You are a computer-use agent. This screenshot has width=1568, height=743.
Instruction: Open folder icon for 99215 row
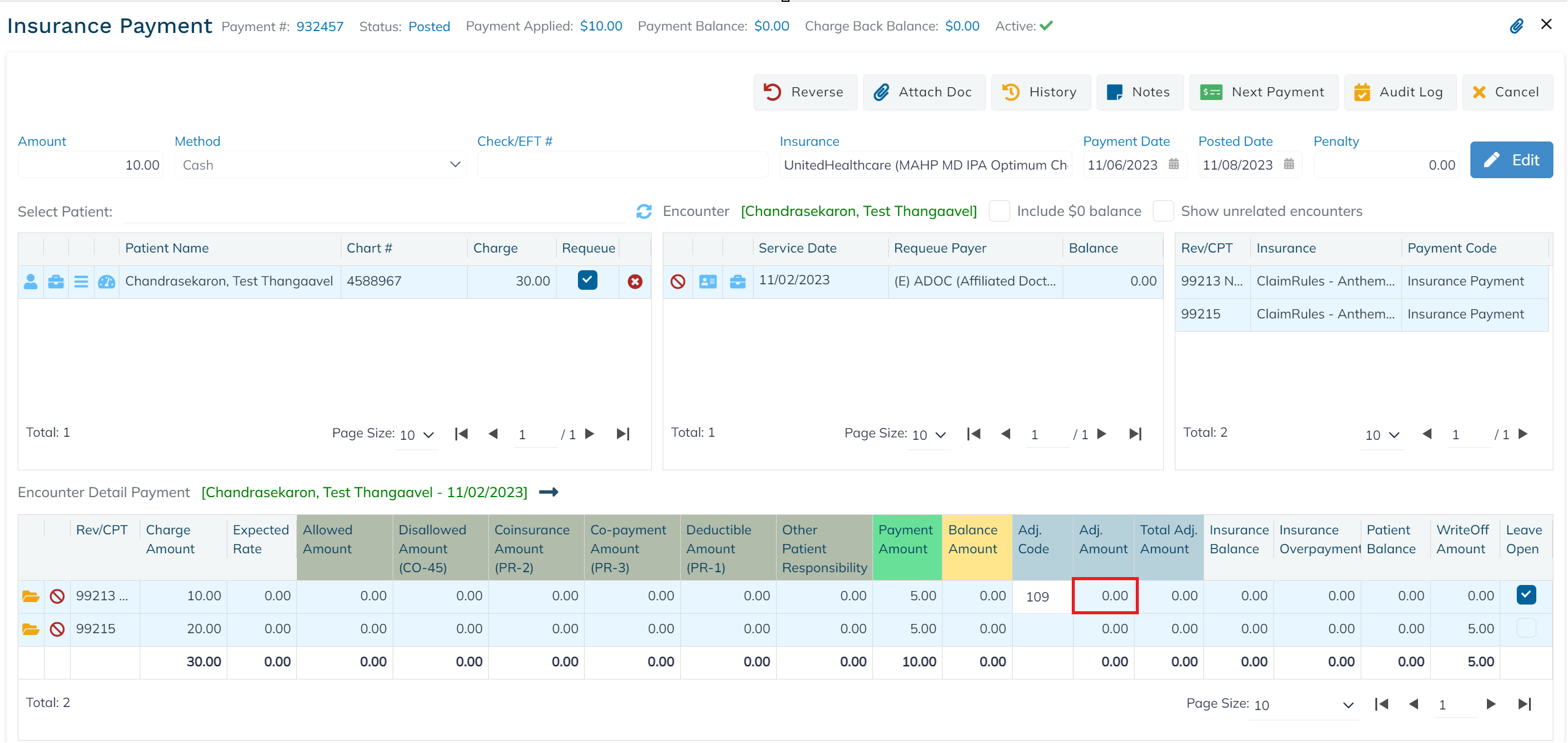30,629
